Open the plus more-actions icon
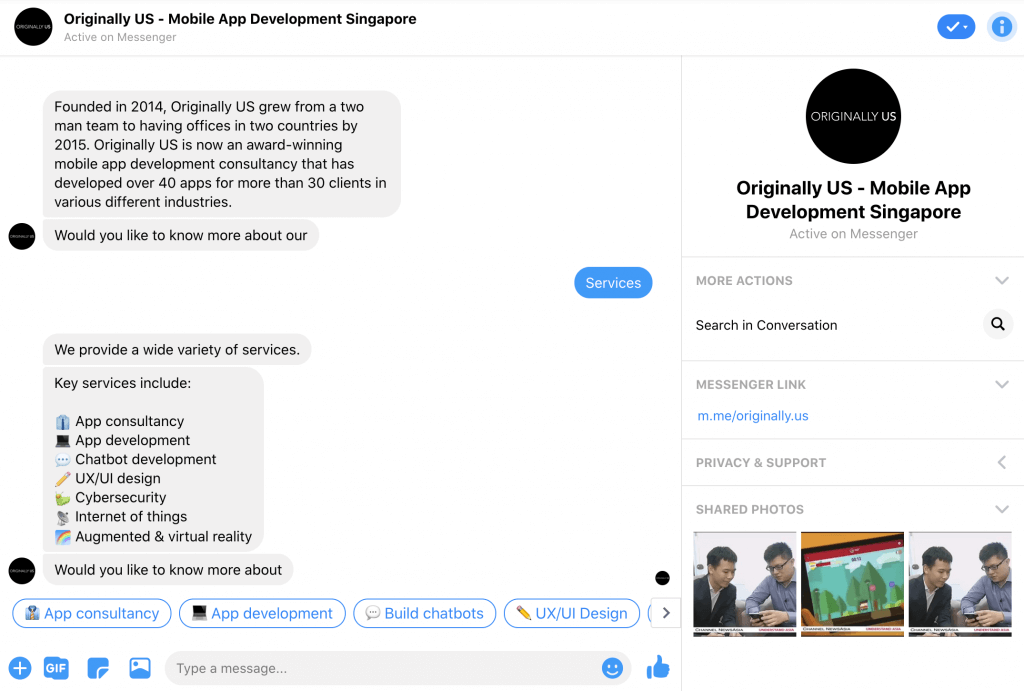The width and height of the screenshot is (1024, 691). [20, 668]
